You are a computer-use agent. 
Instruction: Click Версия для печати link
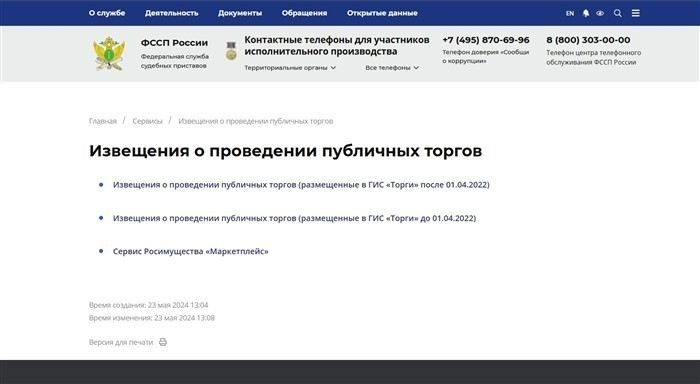121,342
